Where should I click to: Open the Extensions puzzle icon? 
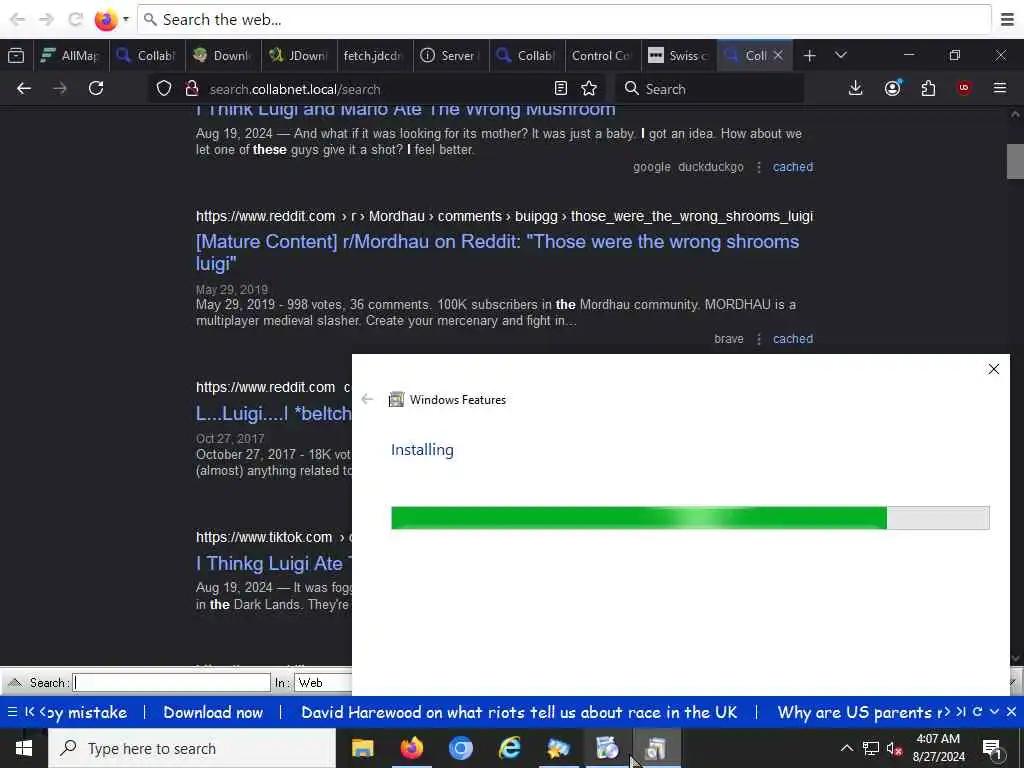tap(928, 88)
